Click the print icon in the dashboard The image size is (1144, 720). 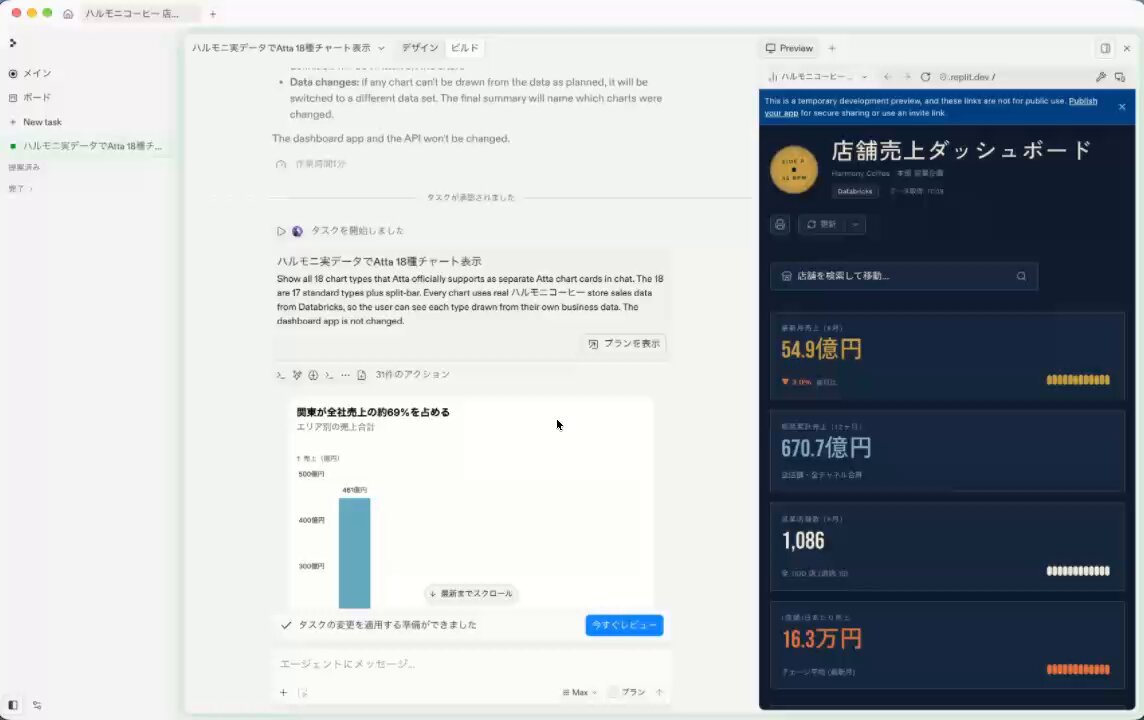780,224
